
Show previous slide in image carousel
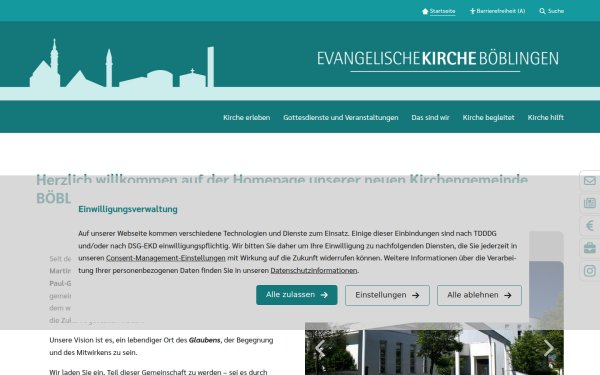(320, 349)
